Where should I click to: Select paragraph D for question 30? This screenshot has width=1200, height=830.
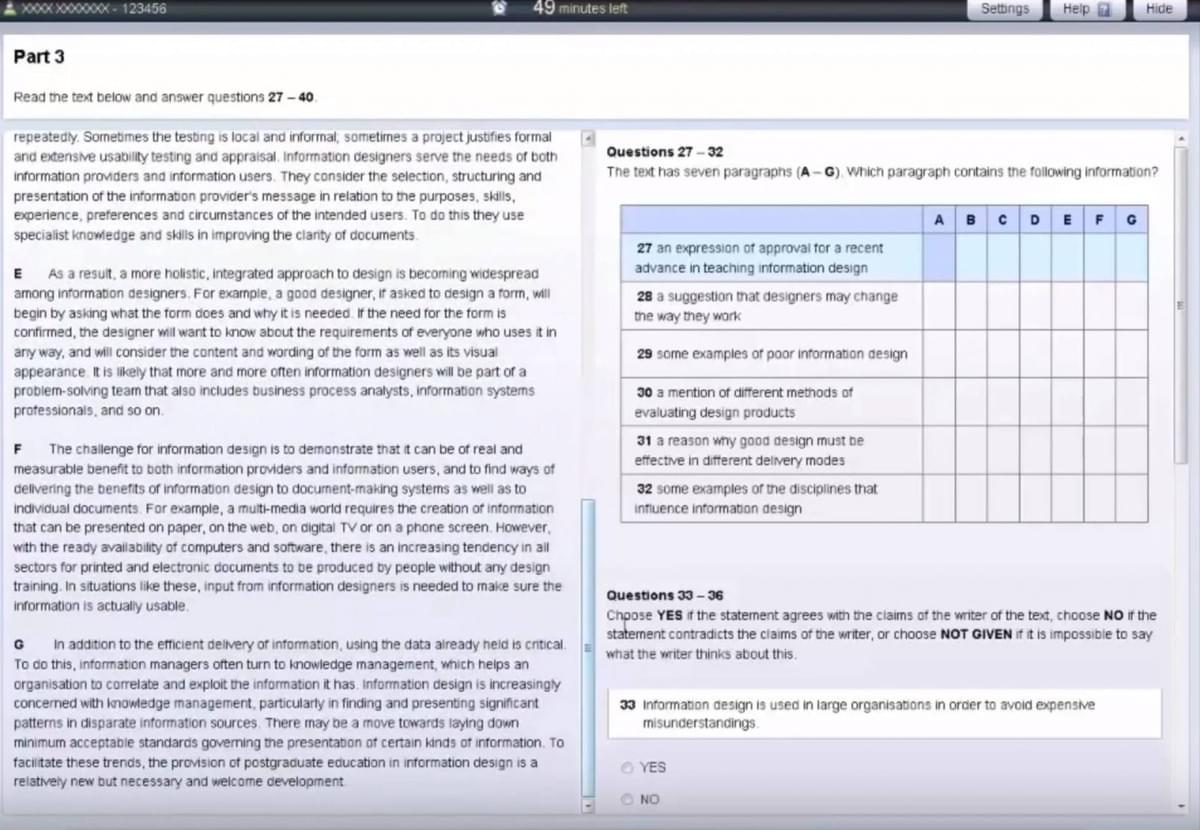pyautogui.click(x=1035, y=402)
